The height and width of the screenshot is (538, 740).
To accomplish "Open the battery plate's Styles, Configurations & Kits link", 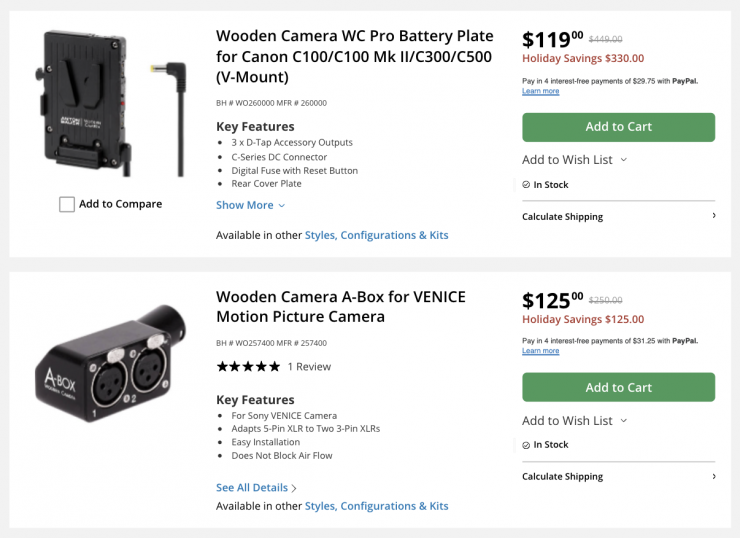I will (x=376, y=235).
